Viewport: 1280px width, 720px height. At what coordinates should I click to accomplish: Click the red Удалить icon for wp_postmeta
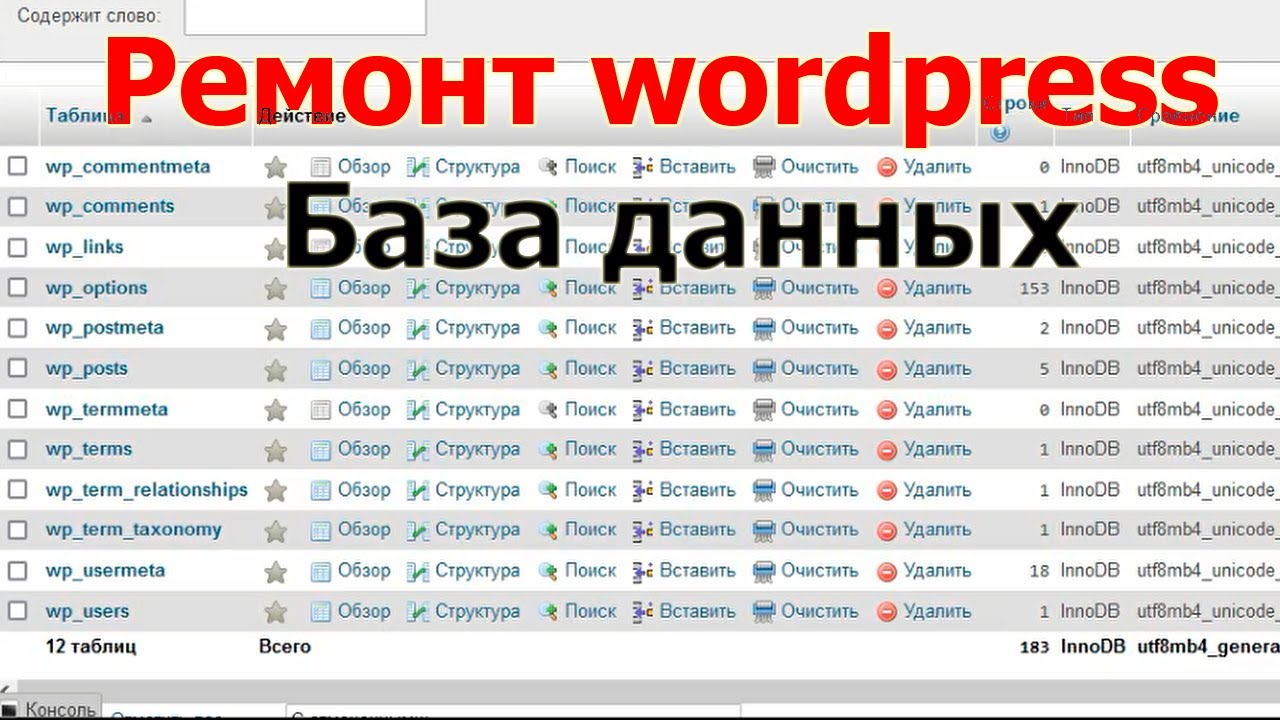pos(887,328)
